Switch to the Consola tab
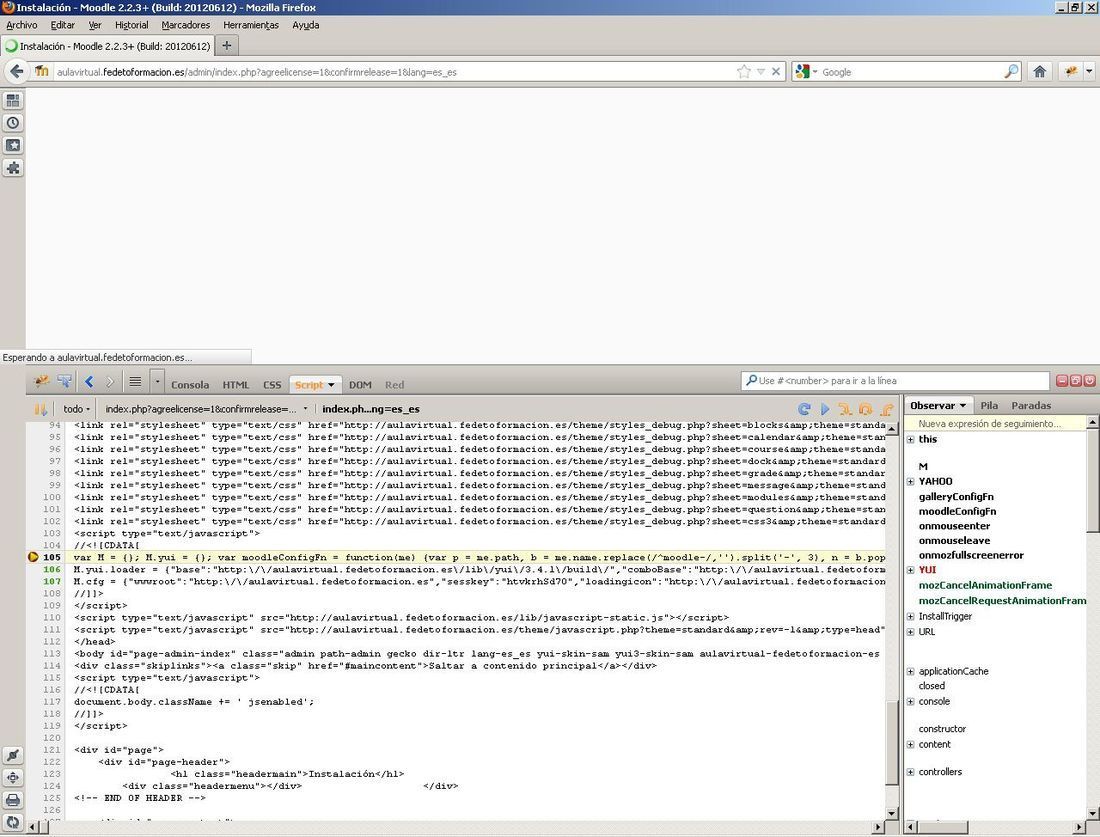This screenshot has width=1100, height=837. pos(190,385)
